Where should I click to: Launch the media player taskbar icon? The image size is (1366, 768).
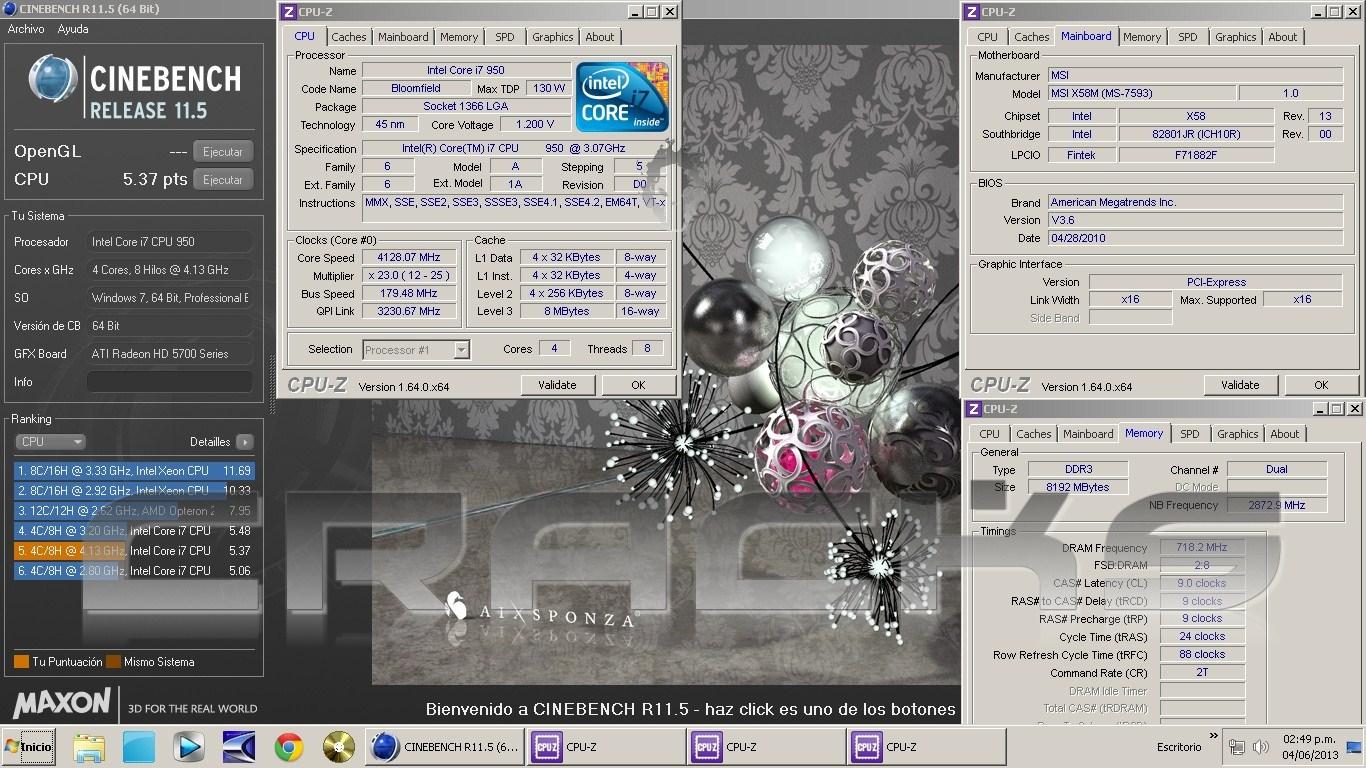click(188, 747)
